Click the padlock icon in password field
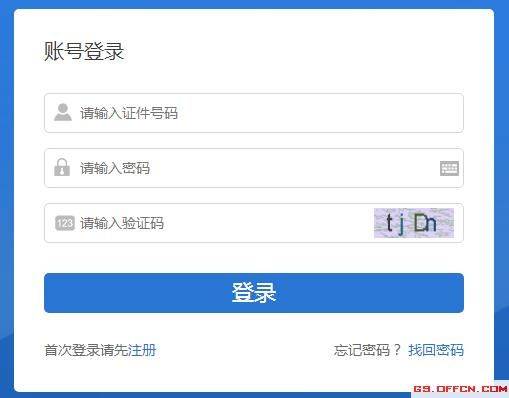 click(62, 167)
